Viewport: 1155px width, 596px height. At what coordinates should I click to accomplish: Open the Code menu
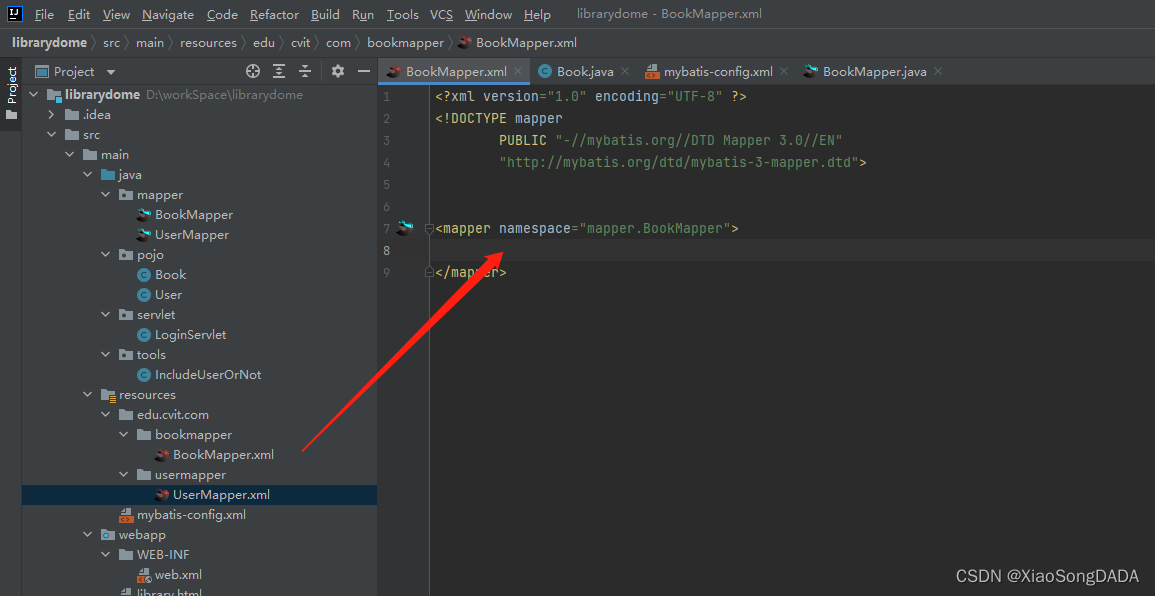pyautogui.click(x=222, y=15)
